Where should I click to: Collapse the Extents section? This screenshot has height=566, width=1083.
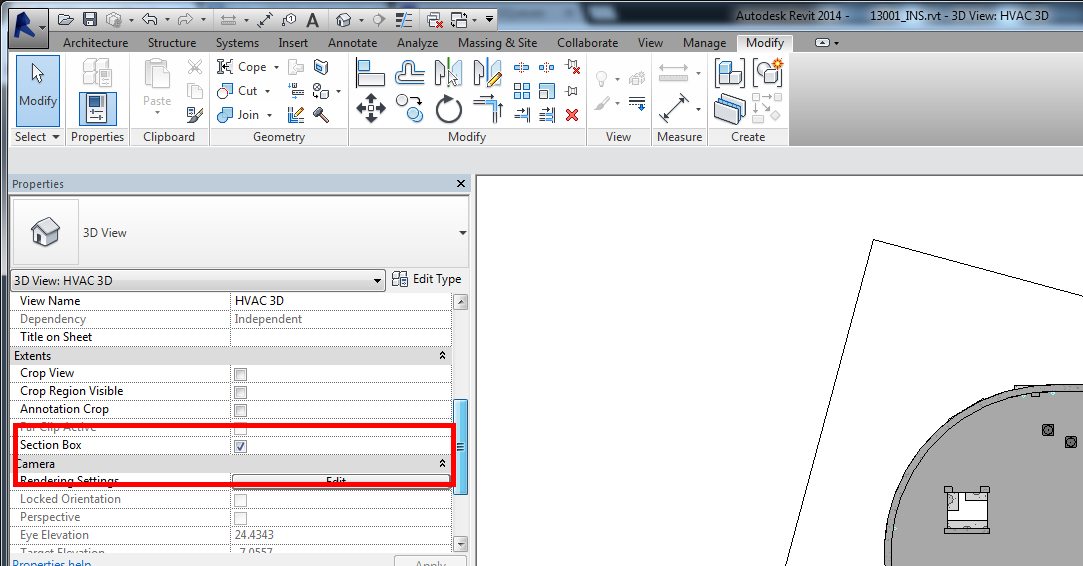coord(442,355)
